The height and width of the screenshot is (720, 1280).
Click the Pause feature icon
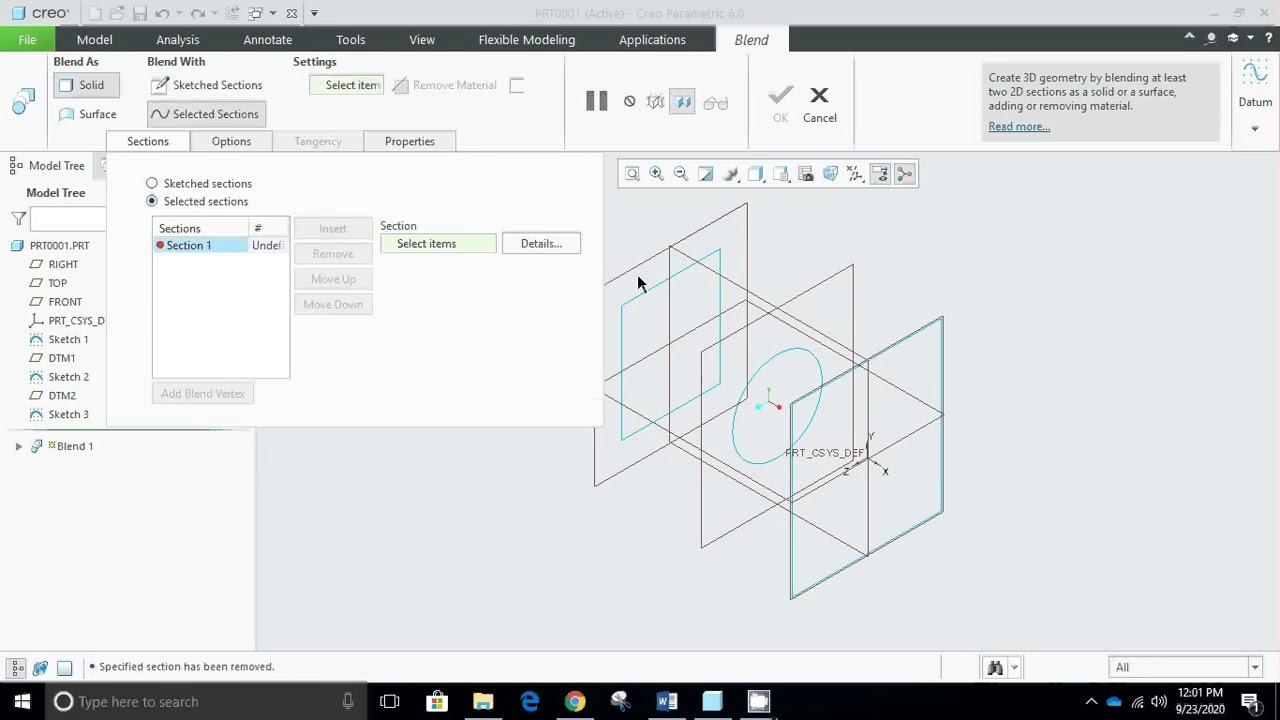pyautogui.click(x=596, y=101)
